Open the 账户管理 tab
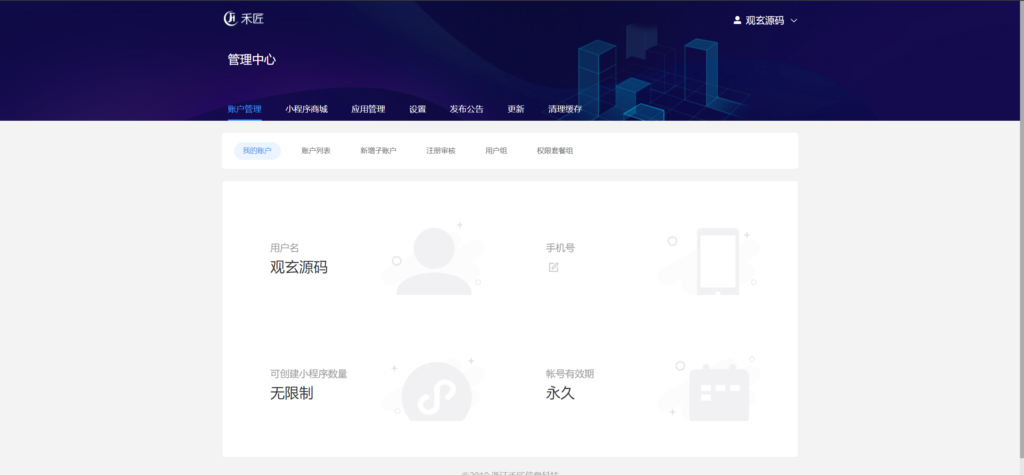 point(244,109)
